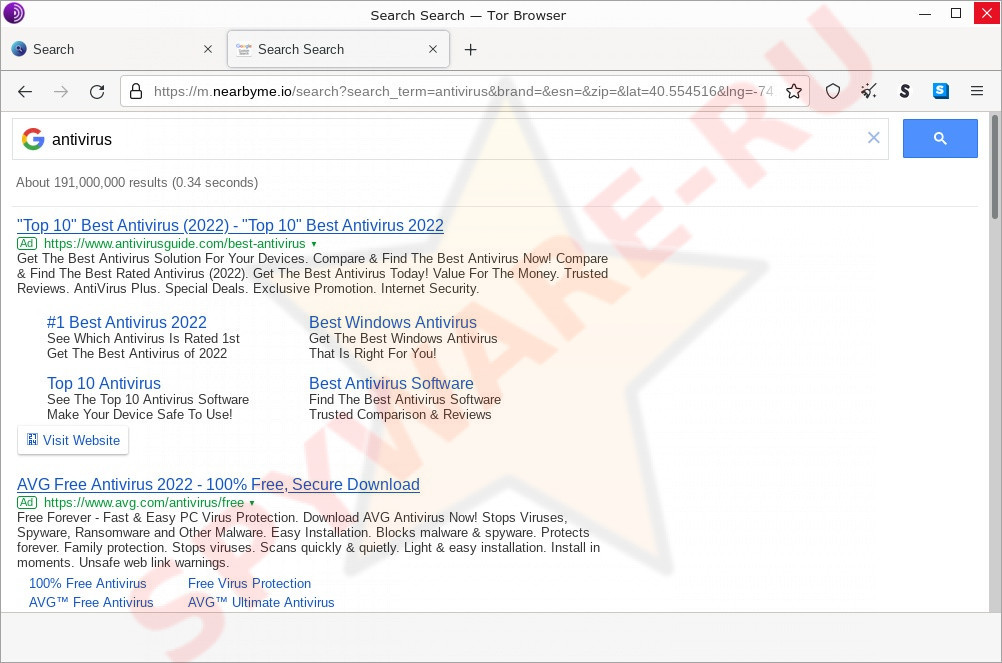Screen dimensions: 1002x663
Task: Open Best Windows Antivirus sitelink
Action: [x=393, y=323]
